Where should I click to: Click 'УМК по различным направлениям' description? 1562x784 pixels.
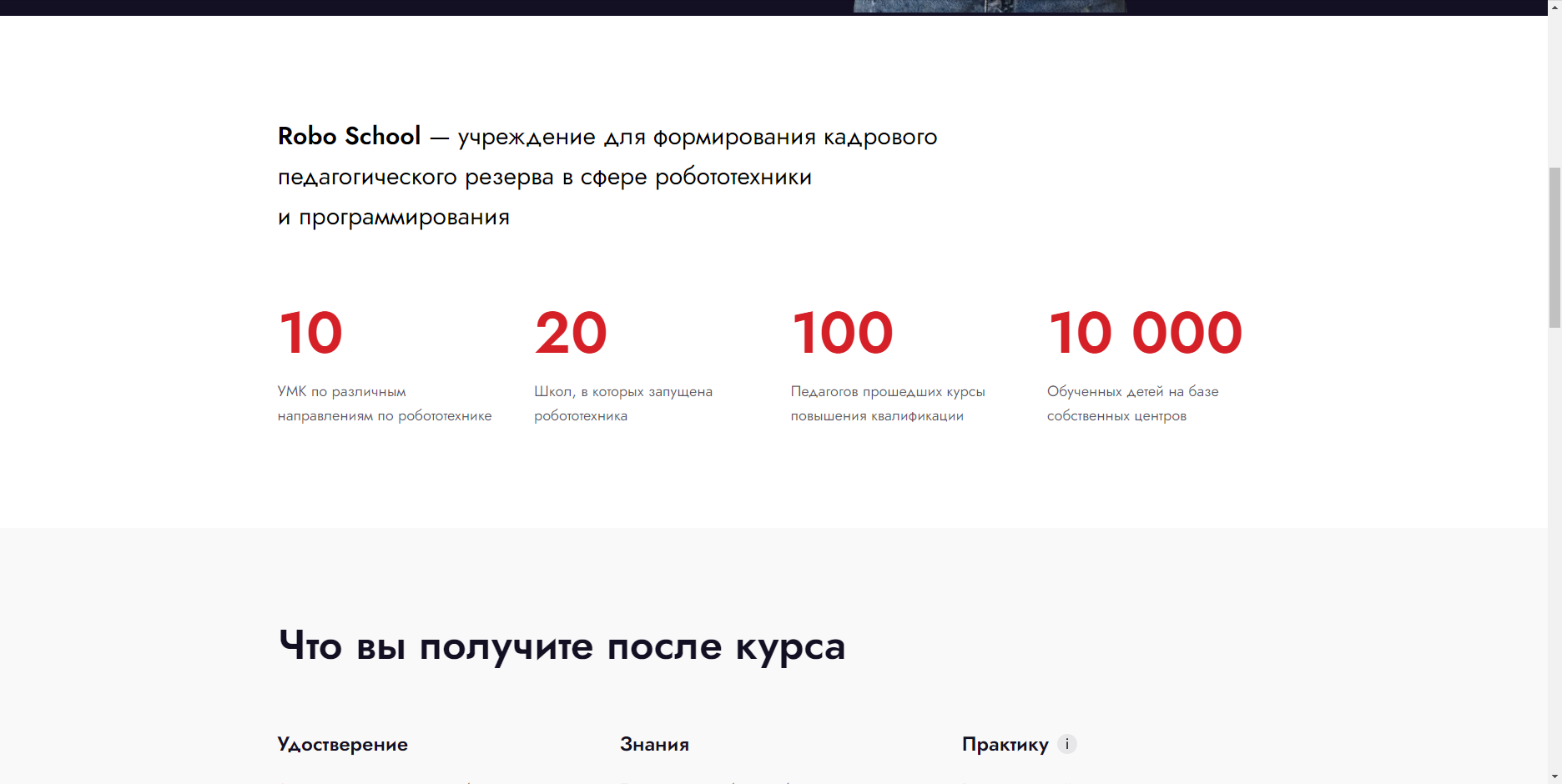[x=385, y=404]
